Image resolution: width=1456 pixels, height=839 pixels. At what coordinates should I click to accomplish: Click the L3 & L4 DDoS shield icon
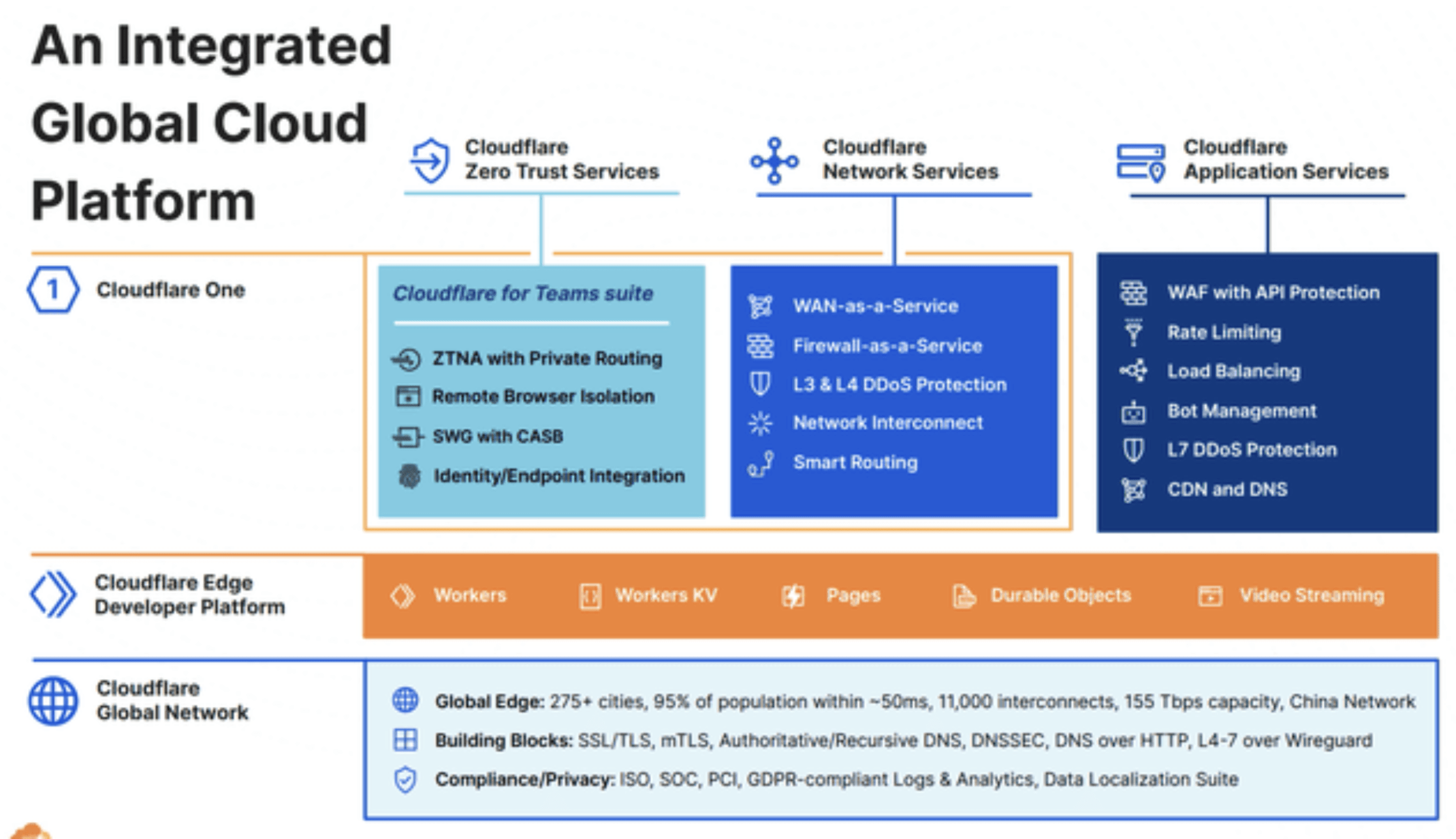tap(760, 384)
